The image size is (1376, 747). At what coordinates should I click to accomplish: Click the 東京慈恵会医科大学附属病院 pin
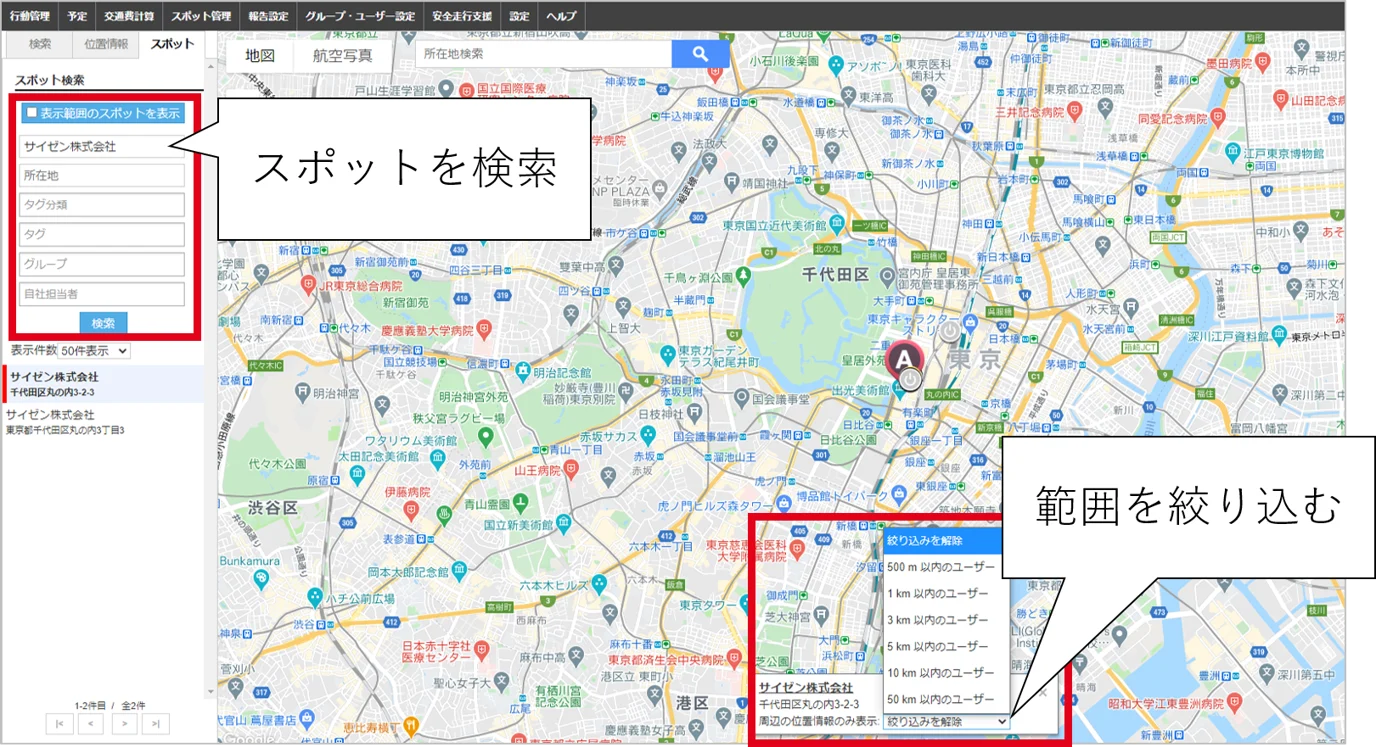click(x=795, y=548)
